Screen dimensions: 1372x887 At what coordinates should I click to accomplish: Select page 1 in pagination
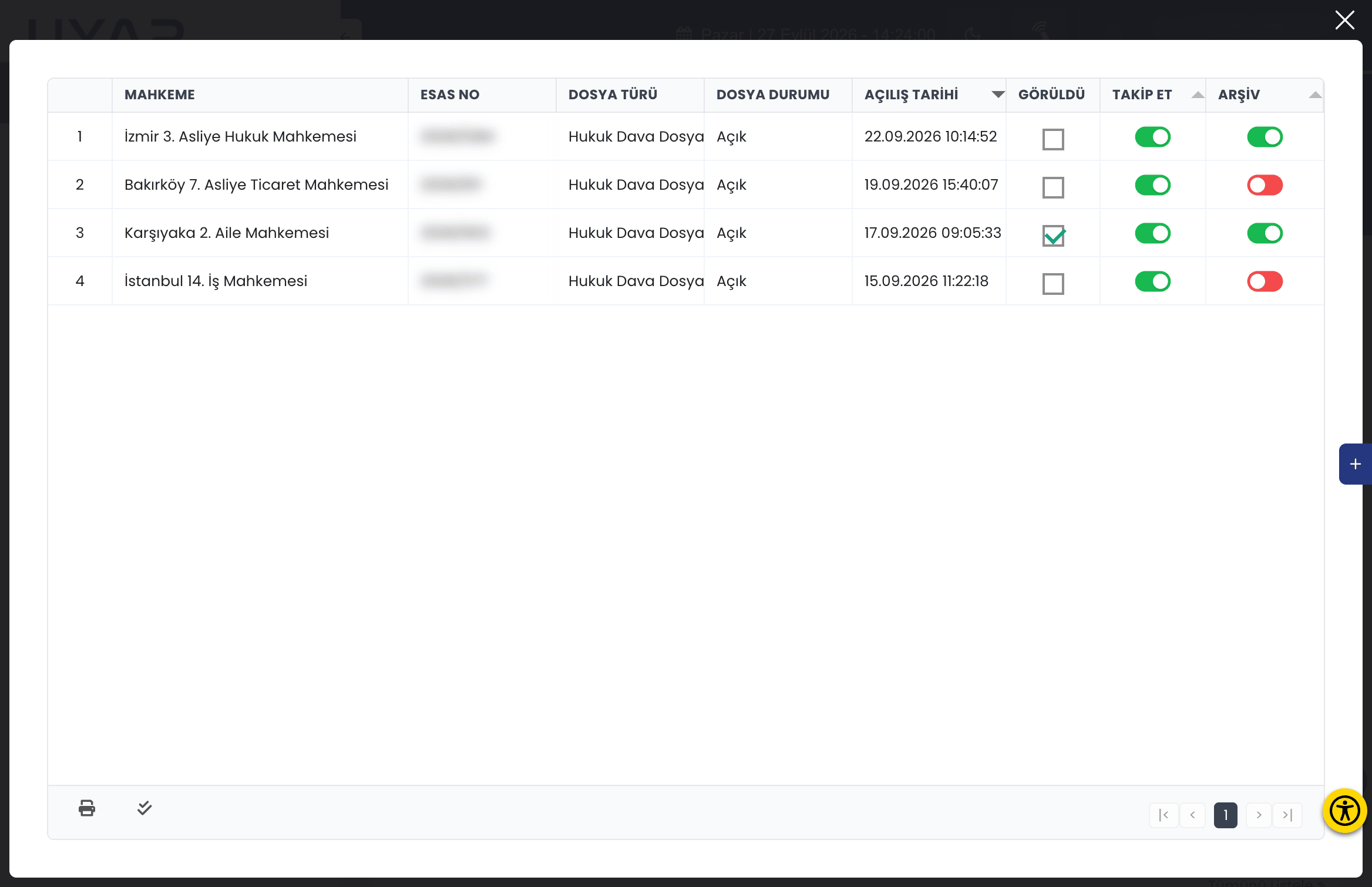pos(1226,815)
